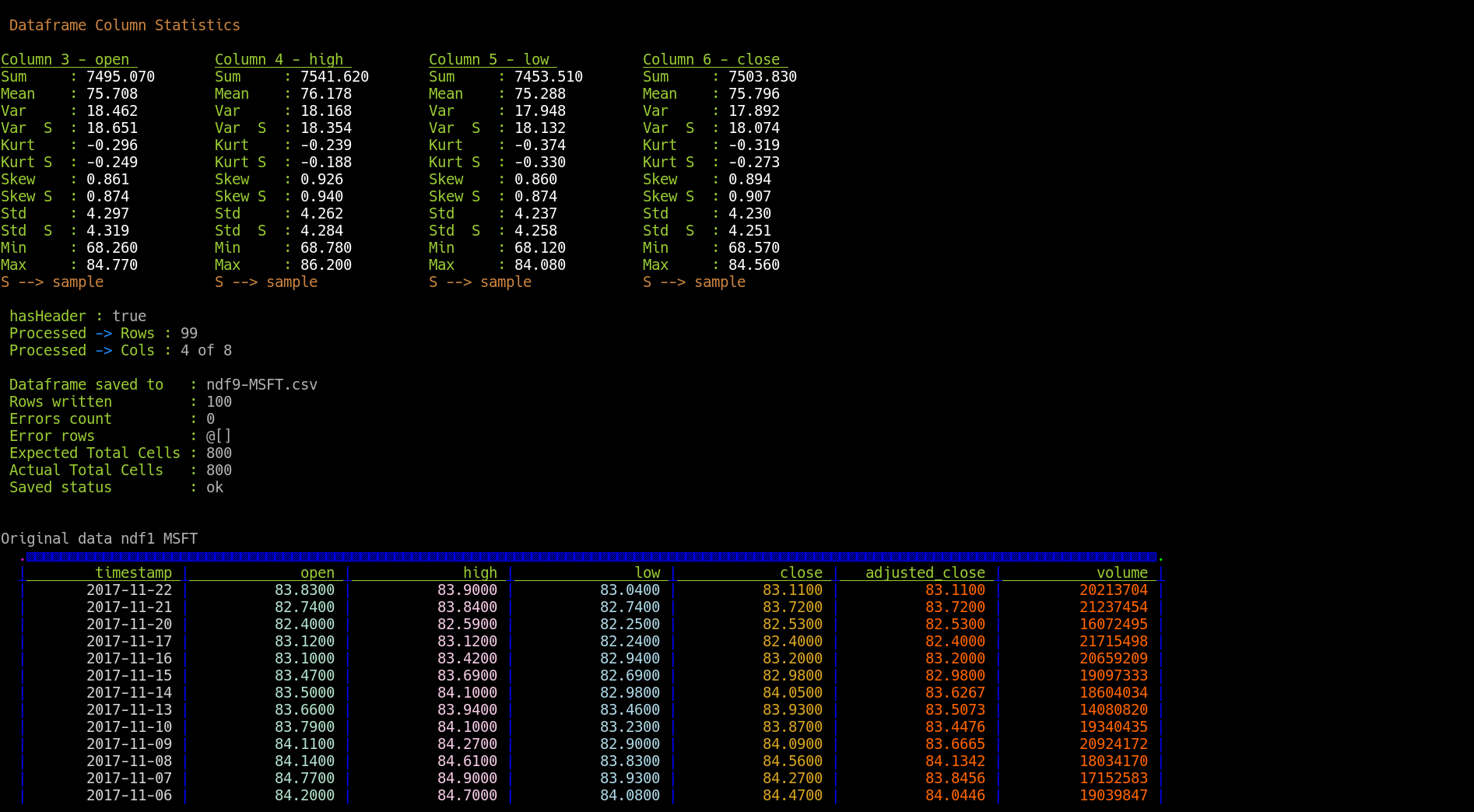Click the saved file name ndf9-MSFT.csv
This screenshot has width=1474, height=812.
click(x=261, y=384)
